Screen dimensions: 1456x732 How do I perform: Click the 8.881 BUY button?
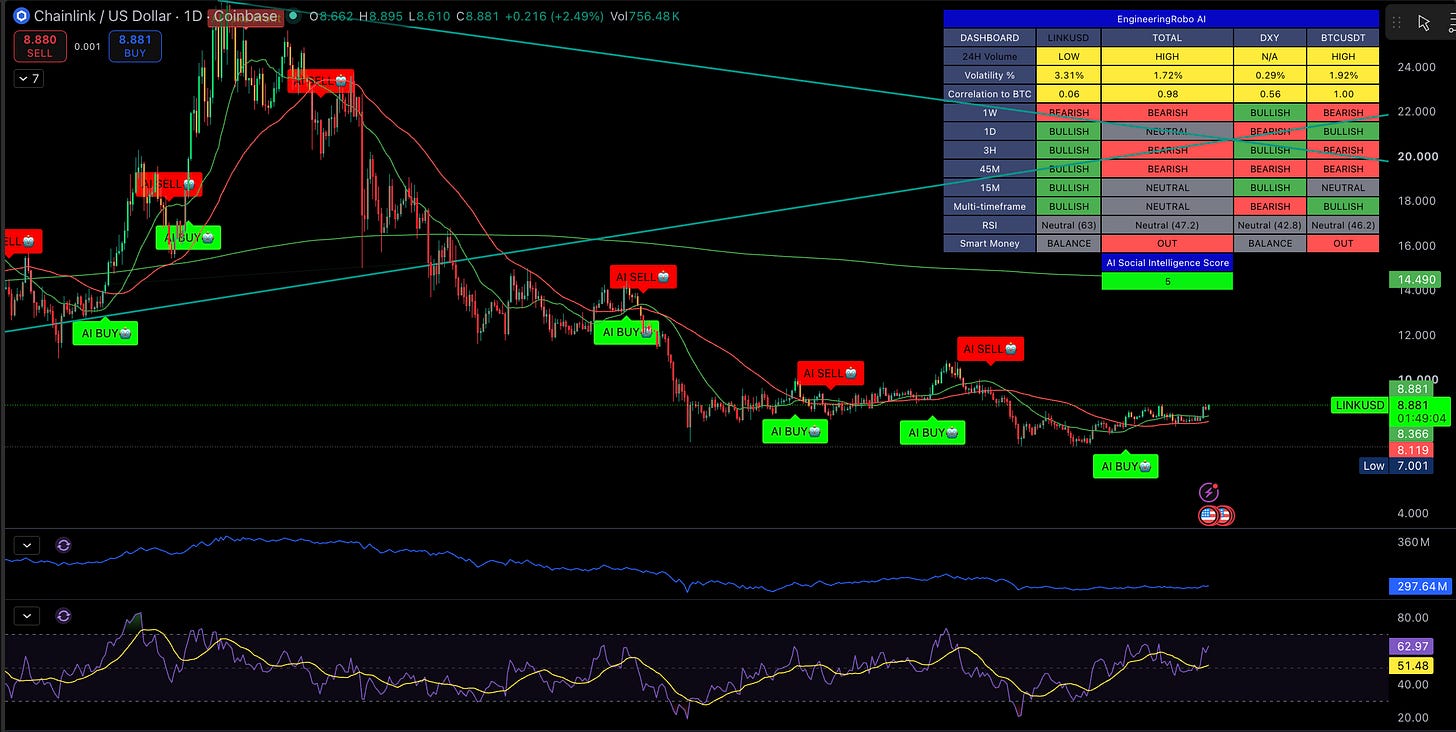click(x=135, y=46)
